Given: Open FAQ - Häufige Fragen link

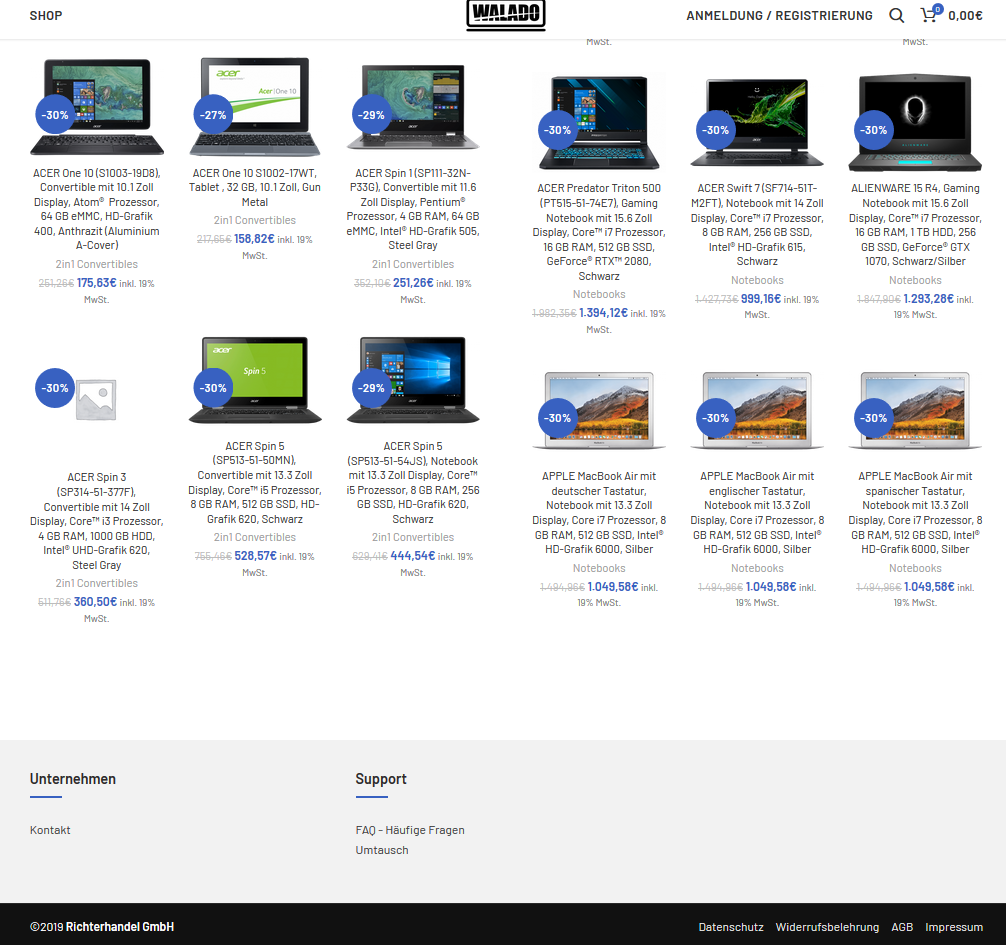Looking at the screenshot, I should pyautogui.click(x=410, y=830).
